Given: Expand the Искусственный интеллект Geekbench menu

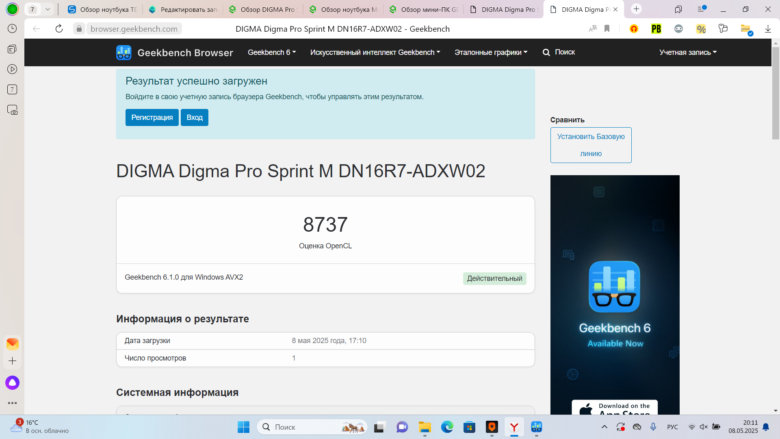Looking at the screenshot, I should pos(375,52).
